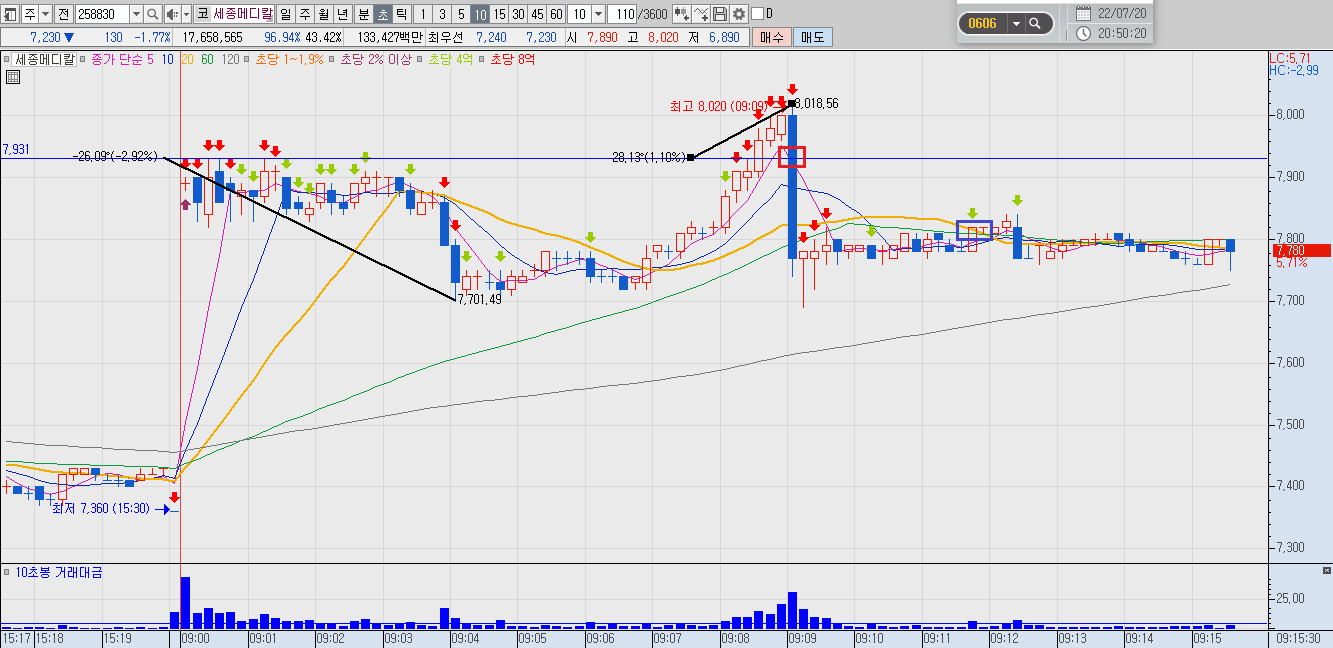Switch to the 분 minute chart period
Screen dimensions: 1333x648
pos(363,14)
